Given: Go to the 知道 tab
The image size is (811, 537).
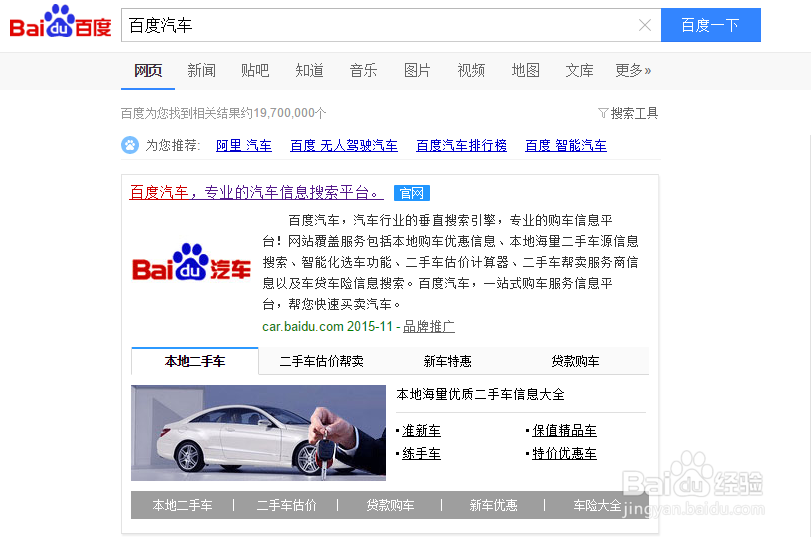Looking at the screenshot, I should [309, 70].
